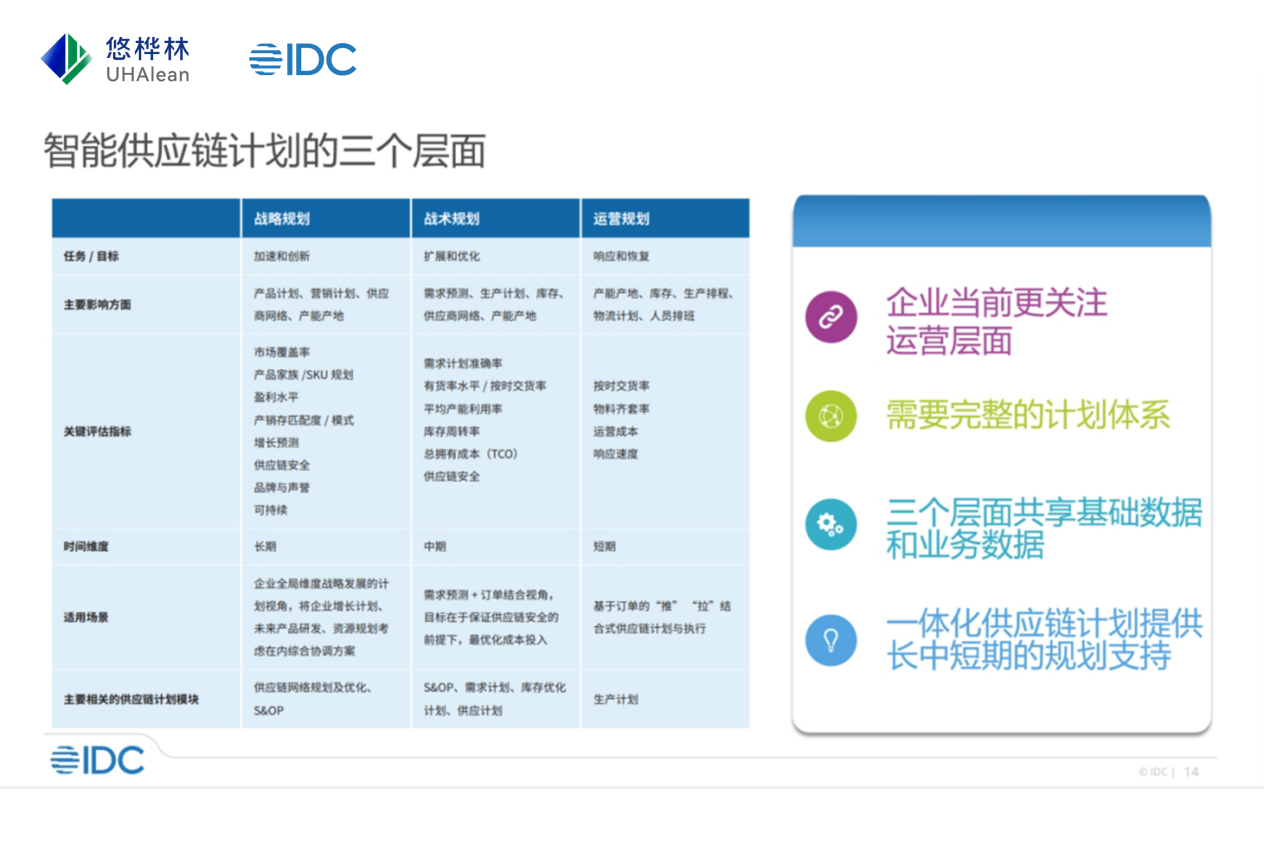1265x843 pixels.
Task: Click the IDC logo in footer
Action: [98, 760]
